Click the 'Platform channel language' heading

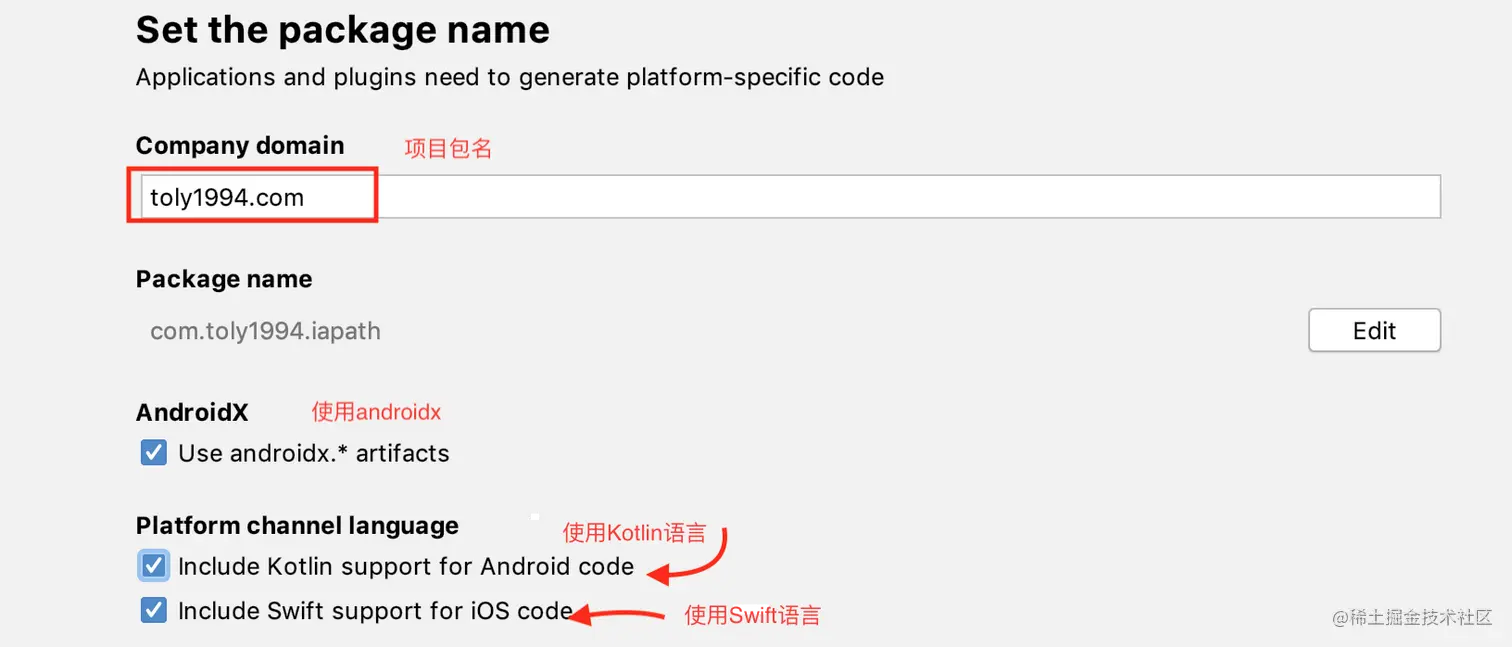coord(296,525)
